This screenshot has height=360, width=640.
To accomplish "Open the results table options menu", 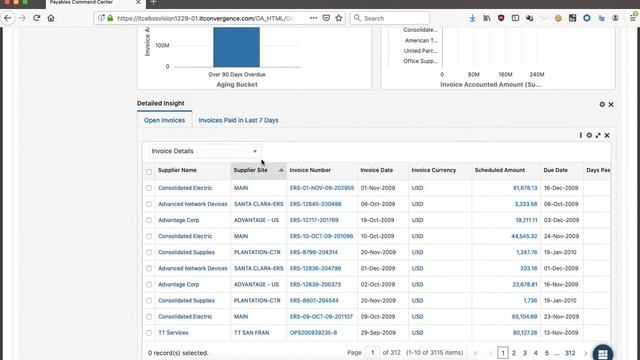I will tap(580, 135).
